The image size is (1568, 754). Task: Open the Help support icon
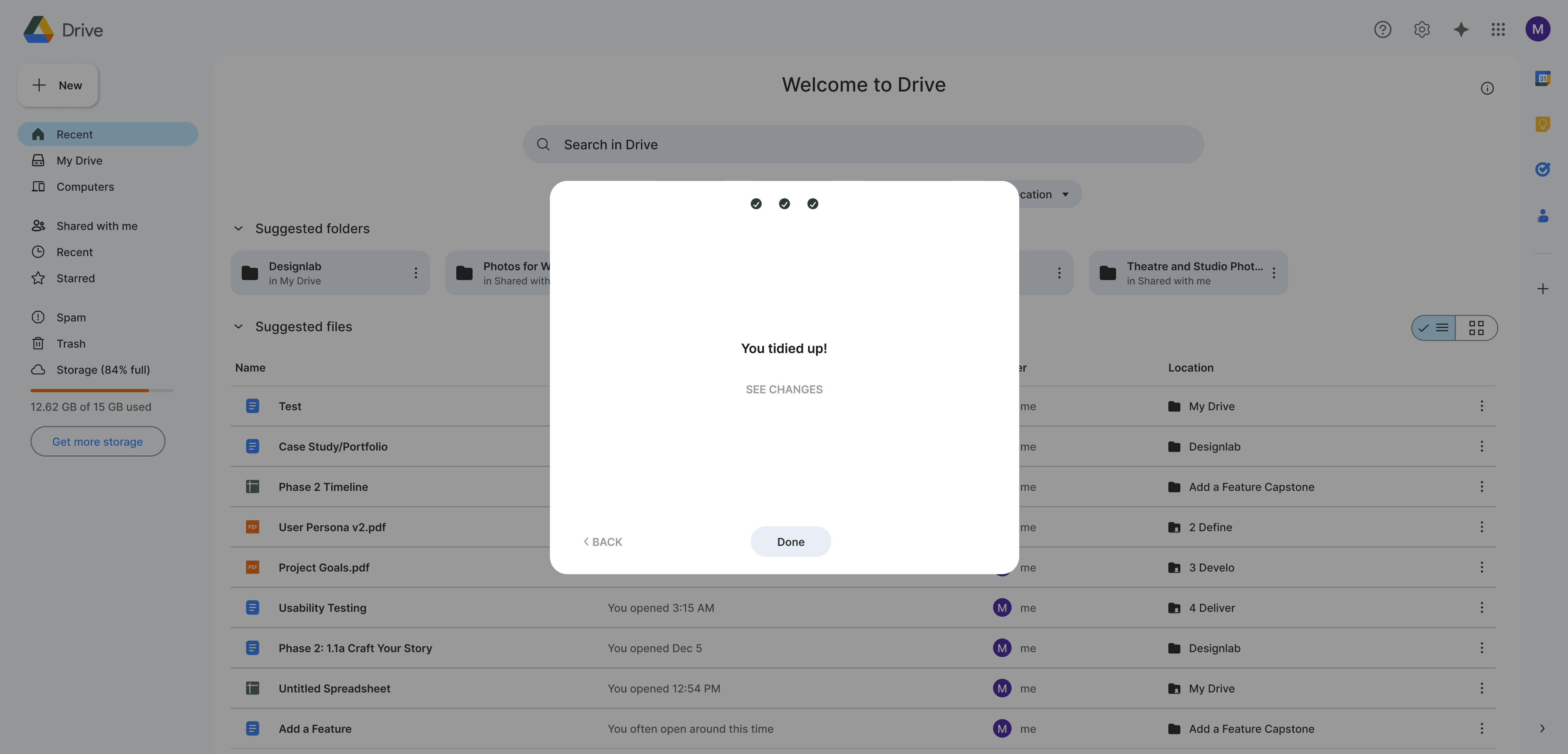[1383, 29]
